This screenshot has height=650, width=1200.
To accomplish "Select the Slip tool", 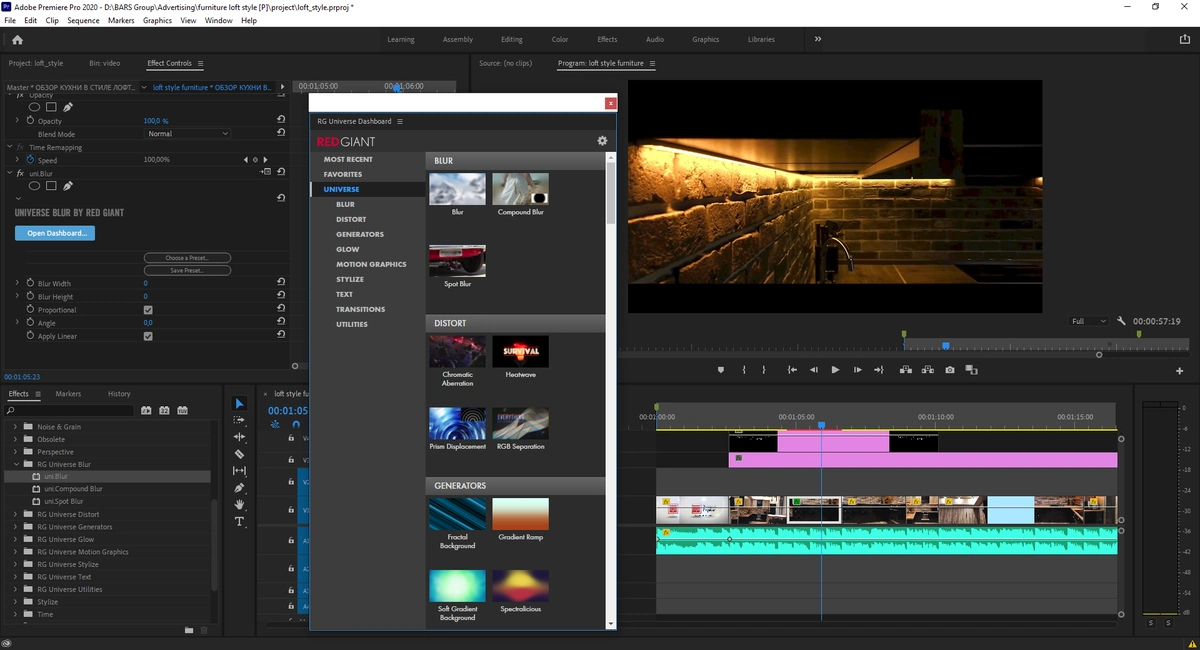I will pos(239,471).
